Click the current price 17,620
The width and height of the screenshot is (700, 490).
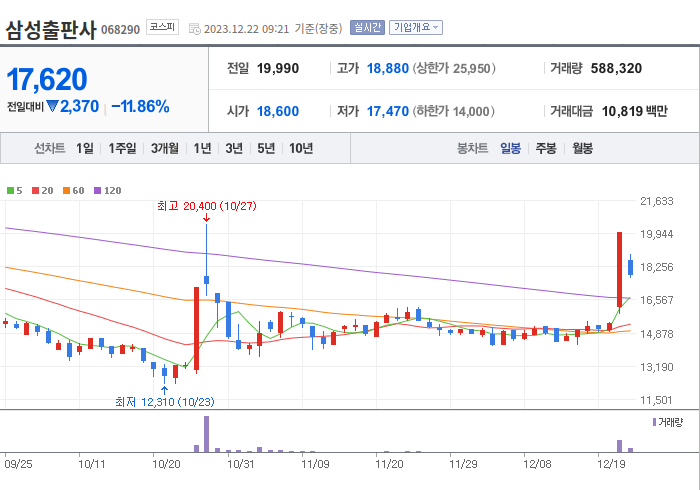[x=47, y=79]
